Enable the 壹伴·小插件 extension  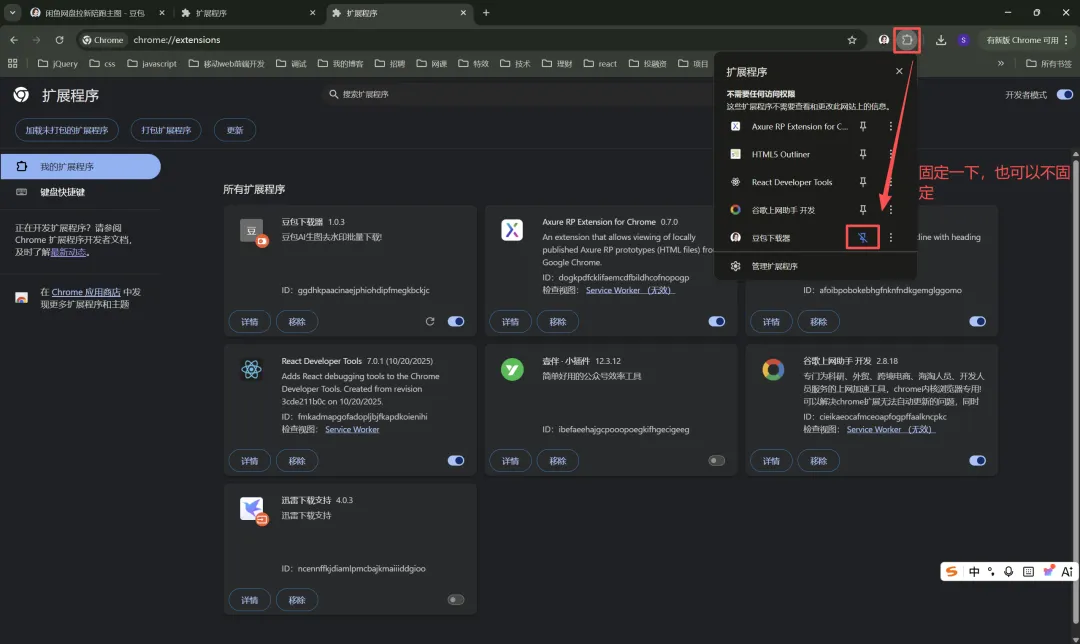coord(716,461)
